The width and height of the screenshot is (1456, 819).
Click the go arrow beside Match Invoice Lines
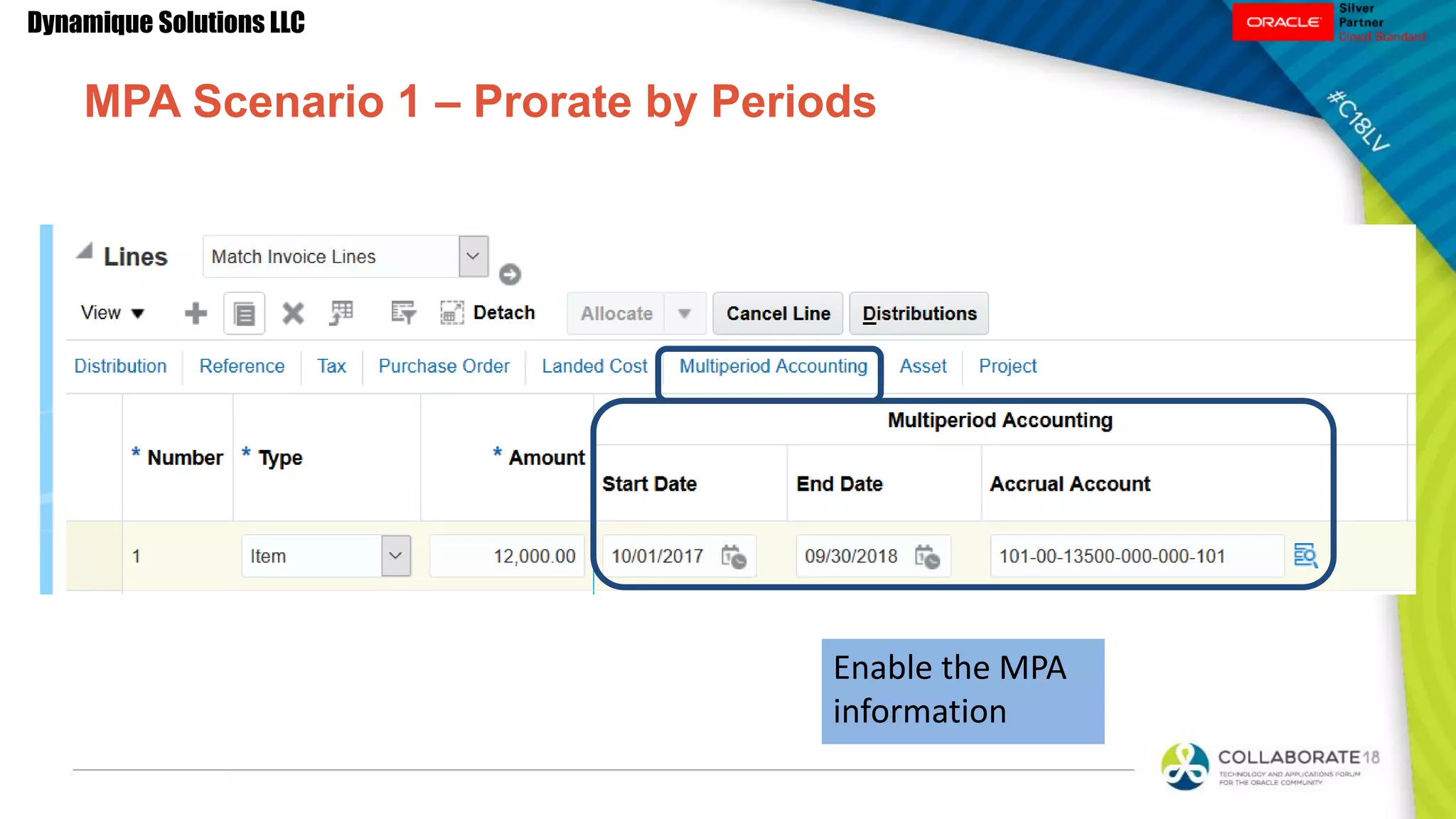(x=510, y=274)
